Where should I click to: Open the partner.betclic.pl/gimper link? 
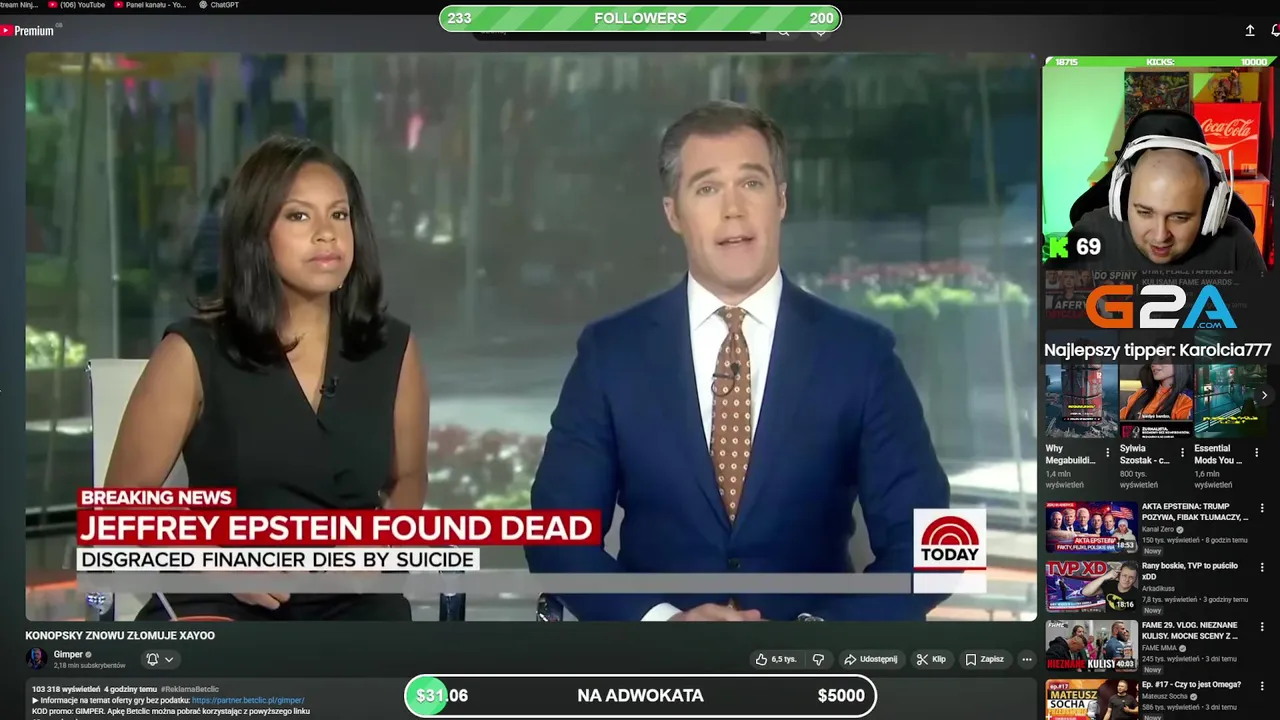(x=248, y=701)
